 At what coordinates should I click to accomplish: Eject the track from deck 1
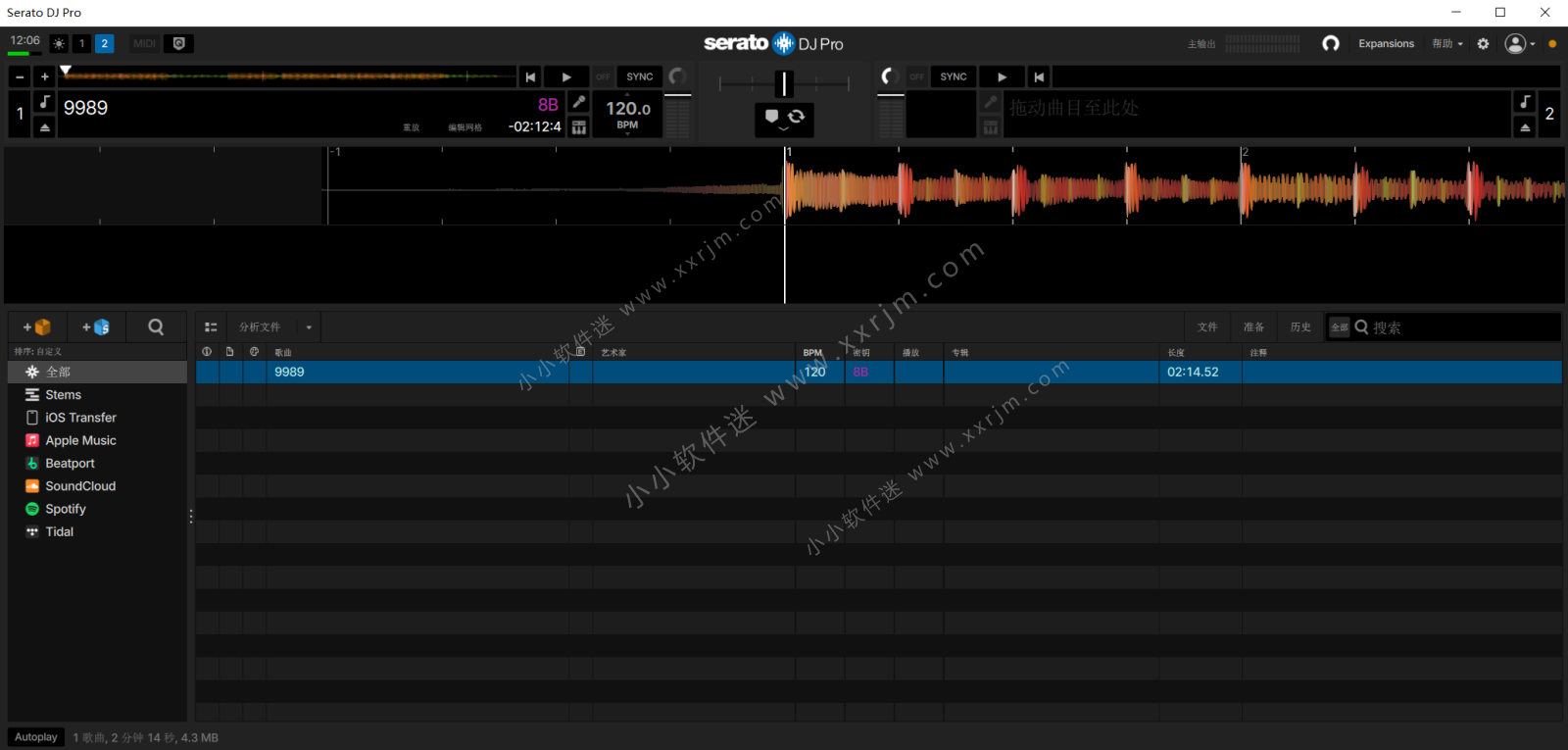click(x=45, y=127)
